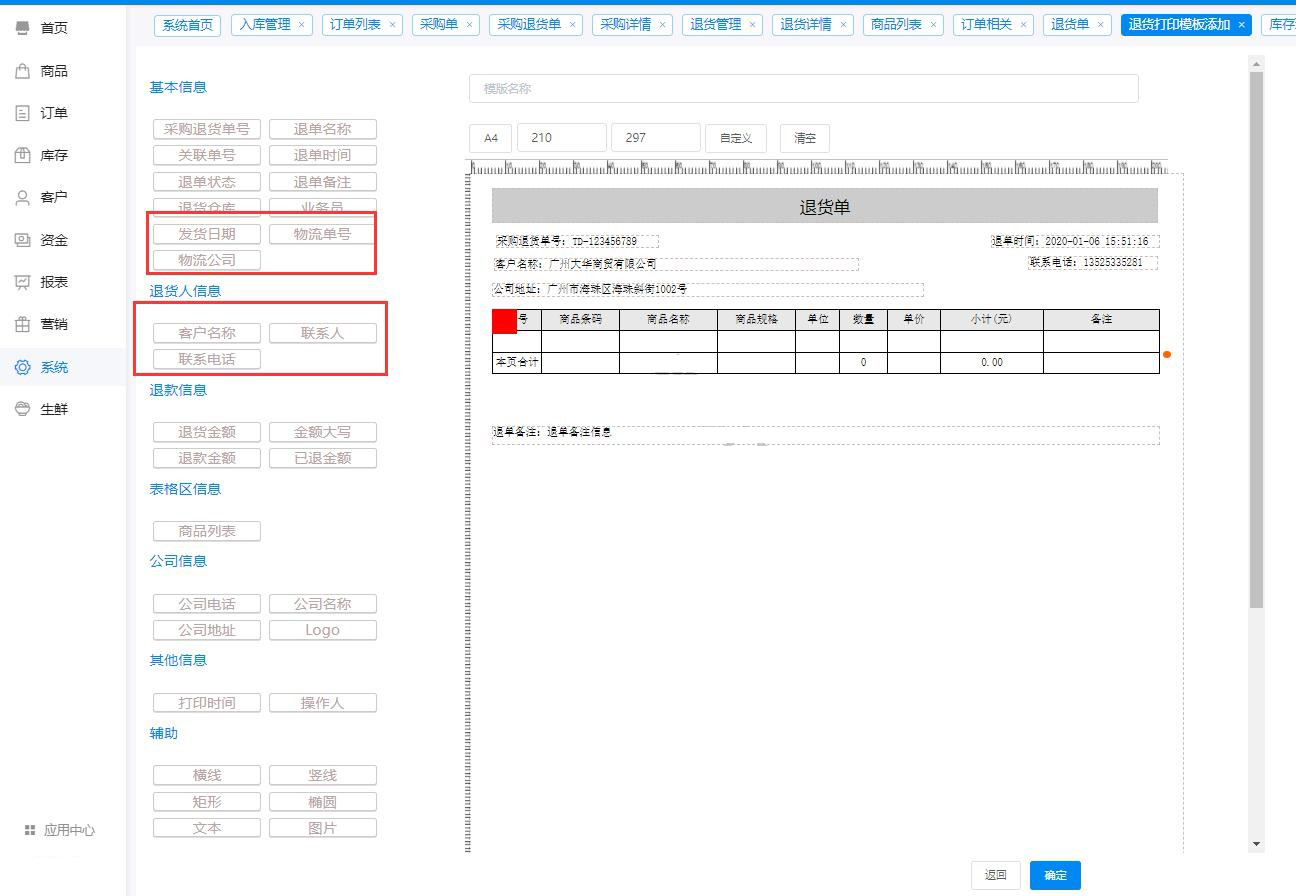
Task: Click the 首页 home icon in sidebar
Action: coord(22,28)
